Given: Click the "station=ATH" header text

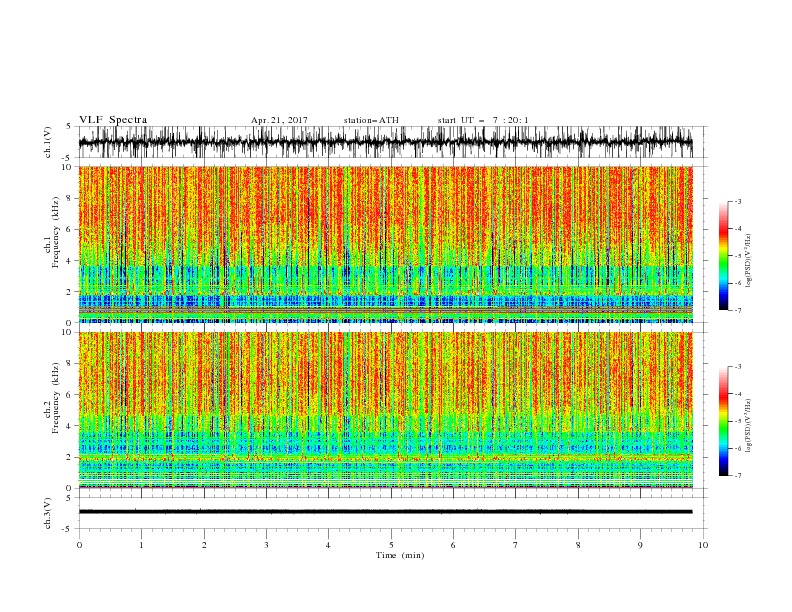Looking at the screenshot, I should point(371,120).
